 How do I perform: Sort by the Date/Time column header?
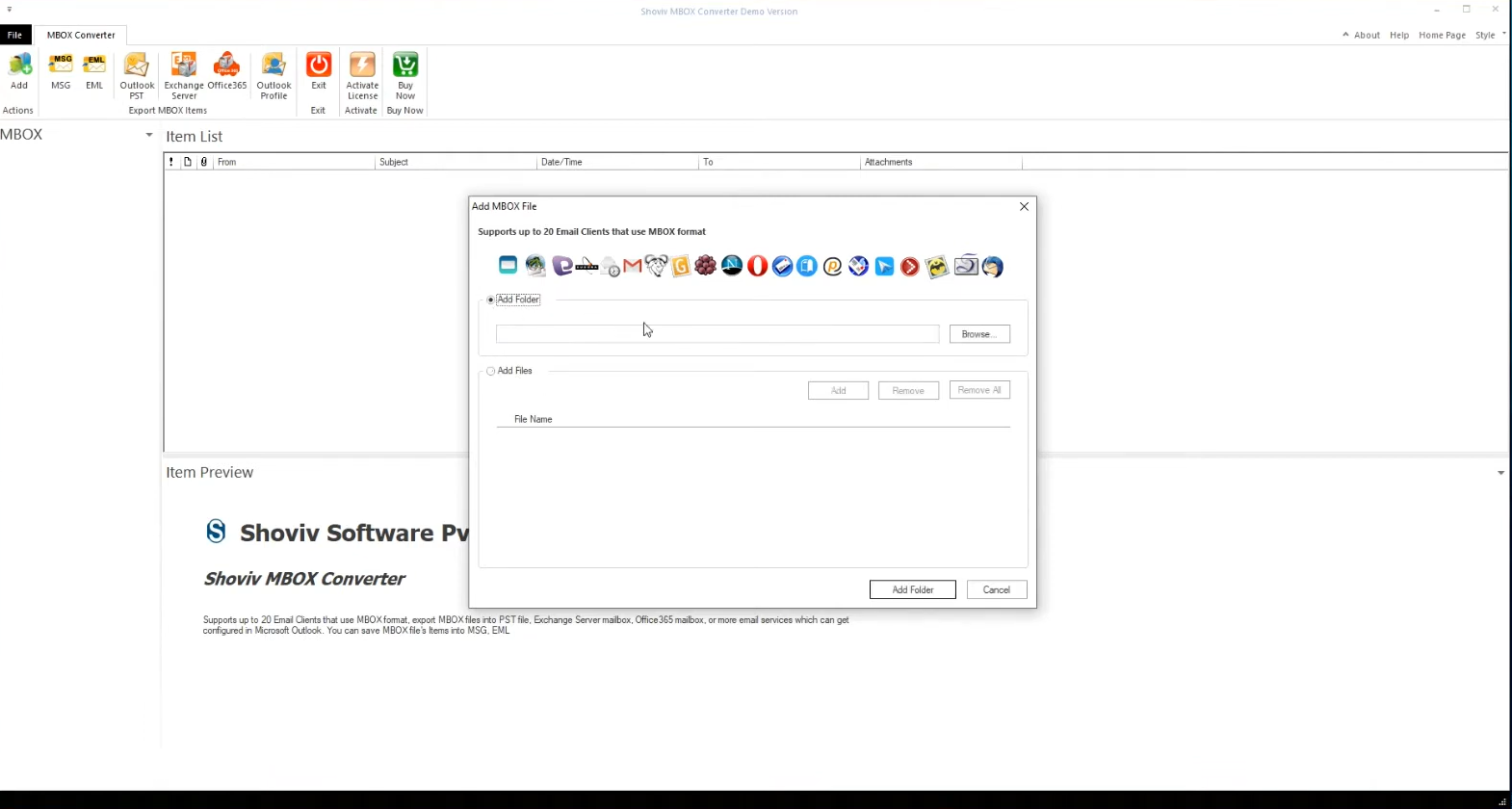[617, 162]
